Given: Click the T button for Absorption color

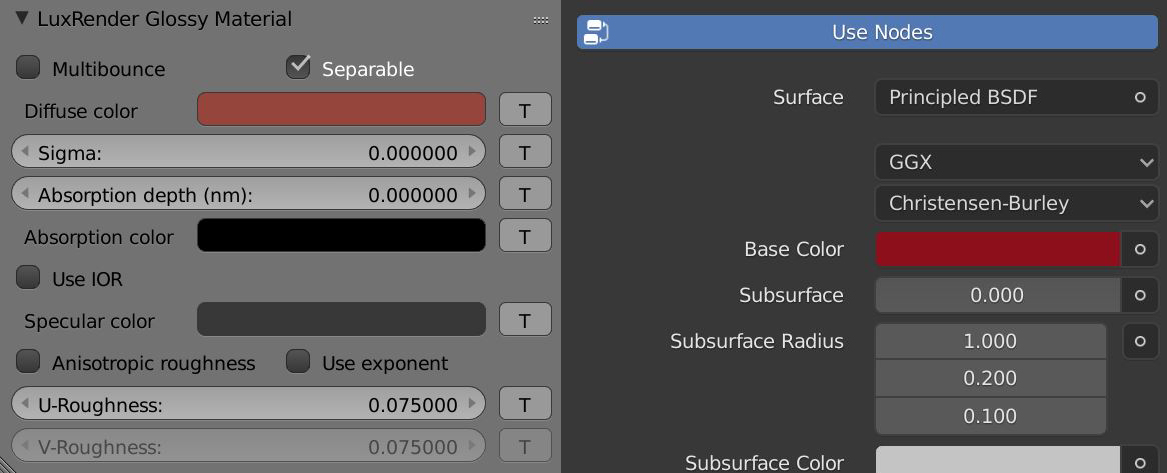Looking at the screenshot, I should (525, 236).
